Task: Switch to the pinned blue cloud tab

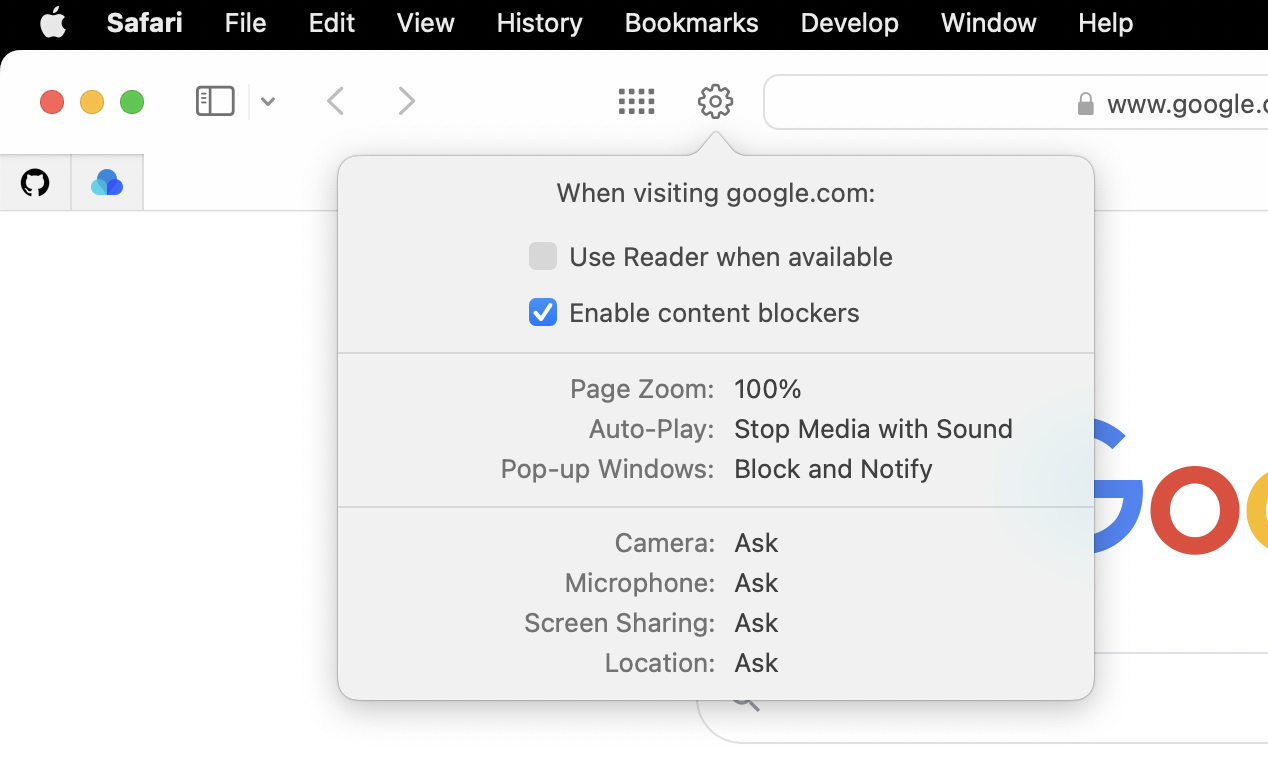Action: click(x=107, y=183)
